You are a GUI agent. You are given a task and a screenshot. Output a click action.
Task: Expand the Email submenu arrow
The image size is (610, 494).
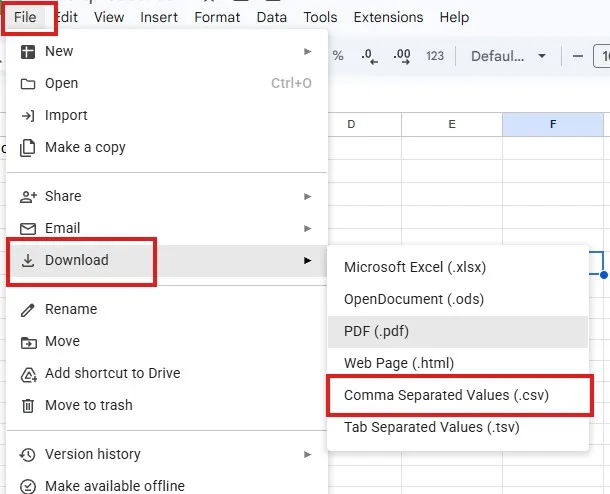pyautogui.click(x=307, y=228)
